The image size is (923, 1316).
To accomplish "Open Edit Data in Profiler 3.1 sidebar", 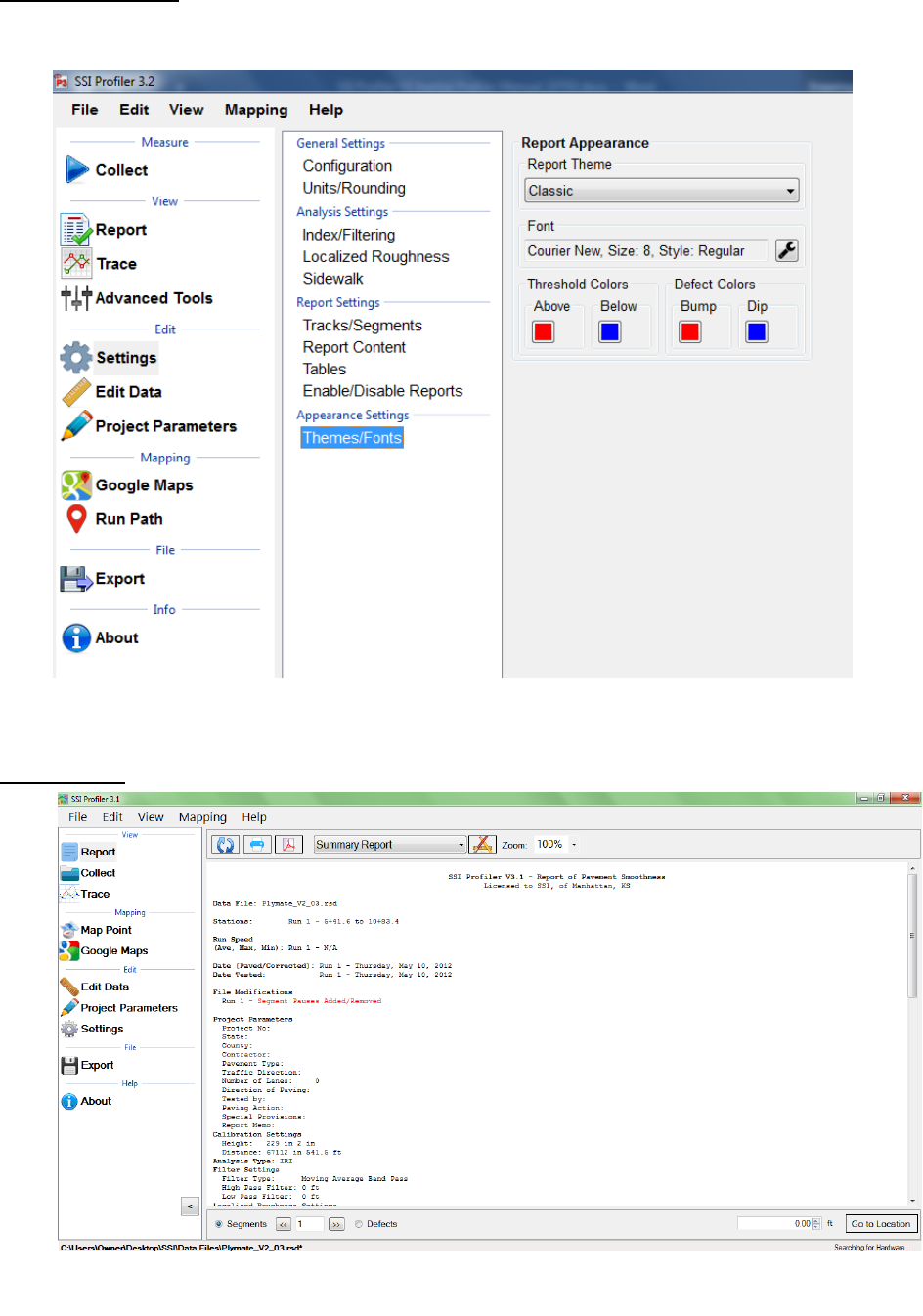I will tap(95, 987).
